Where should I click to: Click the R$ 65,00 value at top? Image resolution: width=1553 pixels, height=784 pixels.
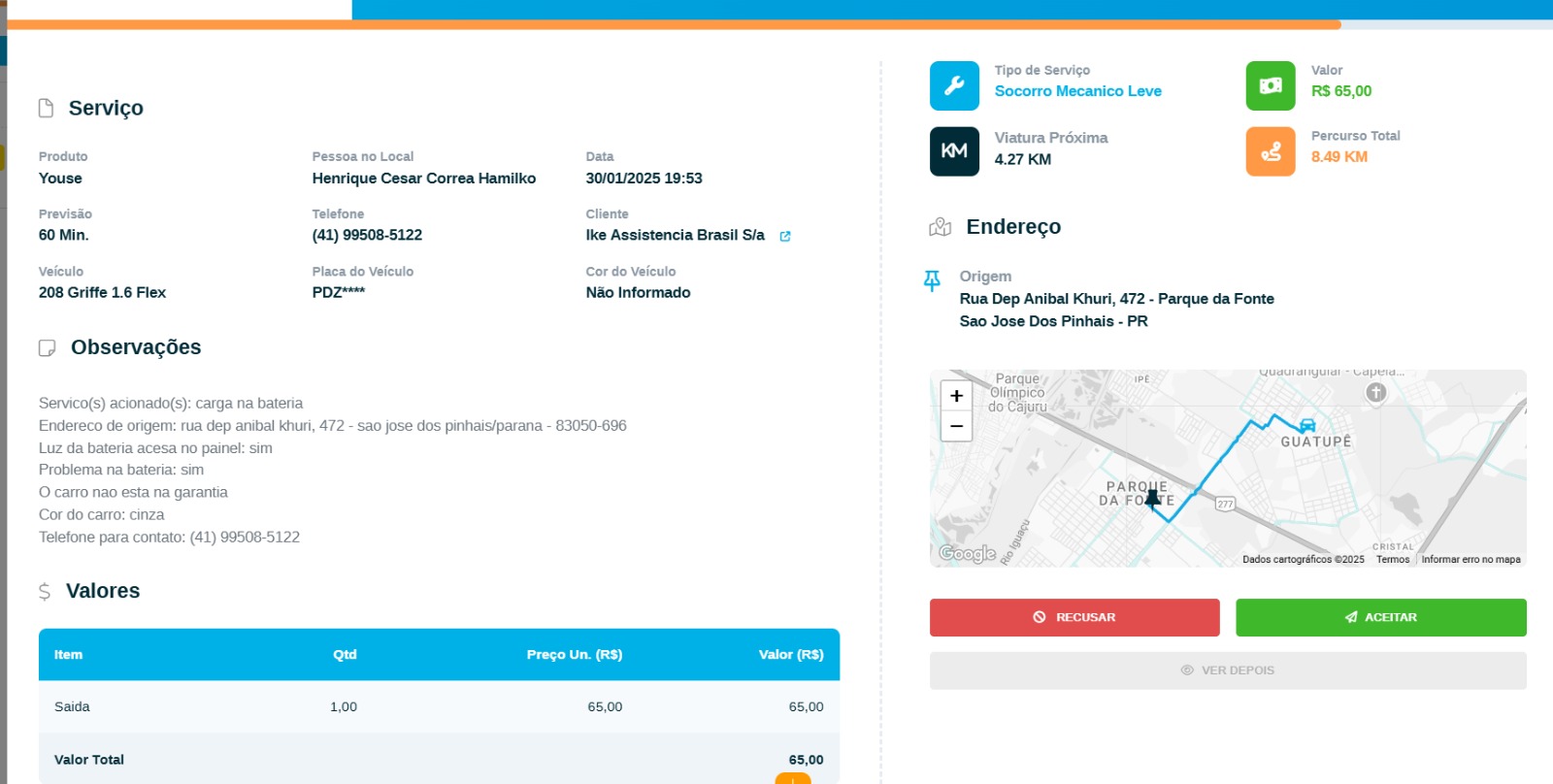tap(1341, 91)
